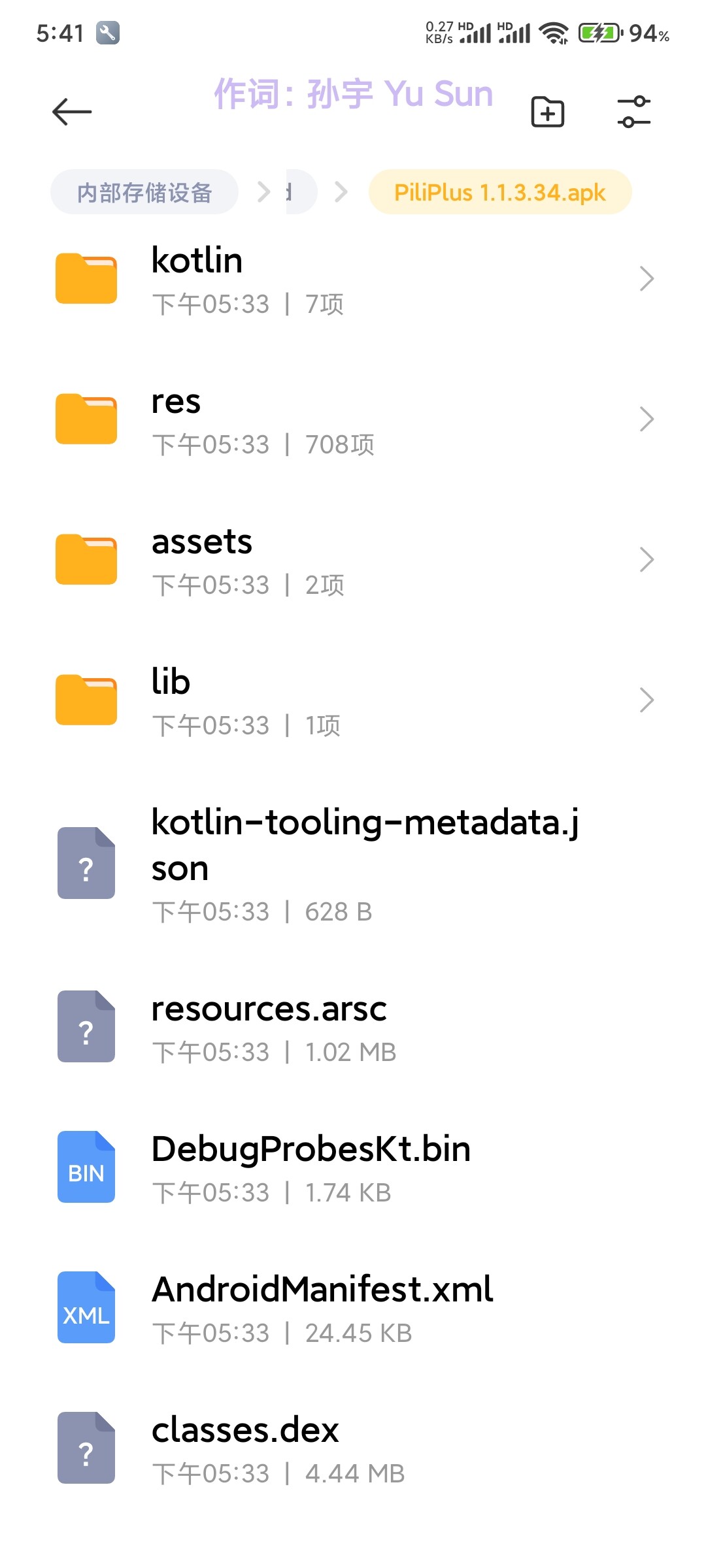Open the sort and filter settings icon
The height and width of the screenshot is (1568, 706).
[634, 112]
